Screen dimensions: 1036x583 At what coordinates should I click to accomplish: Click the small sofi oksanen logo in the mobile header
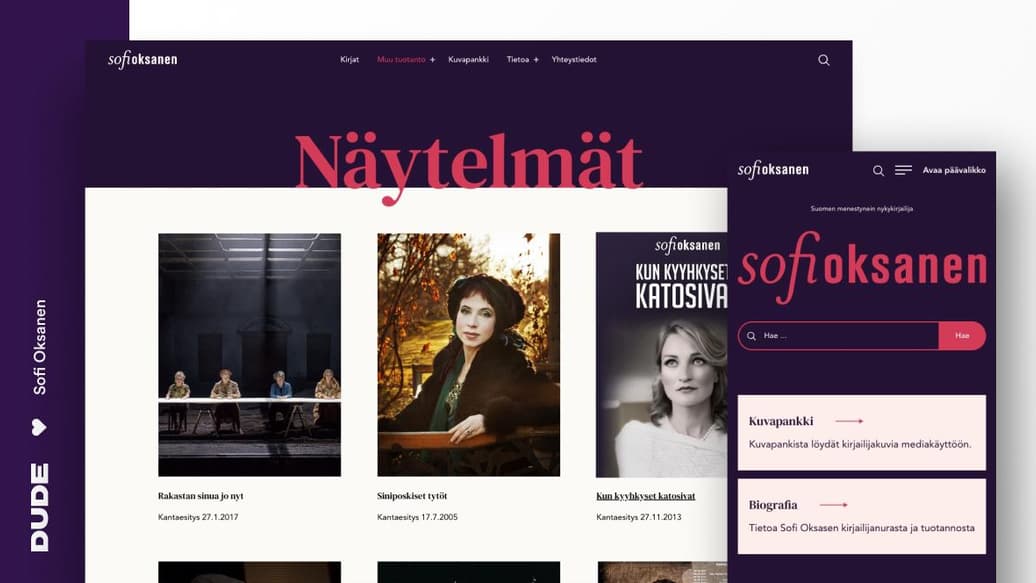pyautogui.click(x=773, y=170)
